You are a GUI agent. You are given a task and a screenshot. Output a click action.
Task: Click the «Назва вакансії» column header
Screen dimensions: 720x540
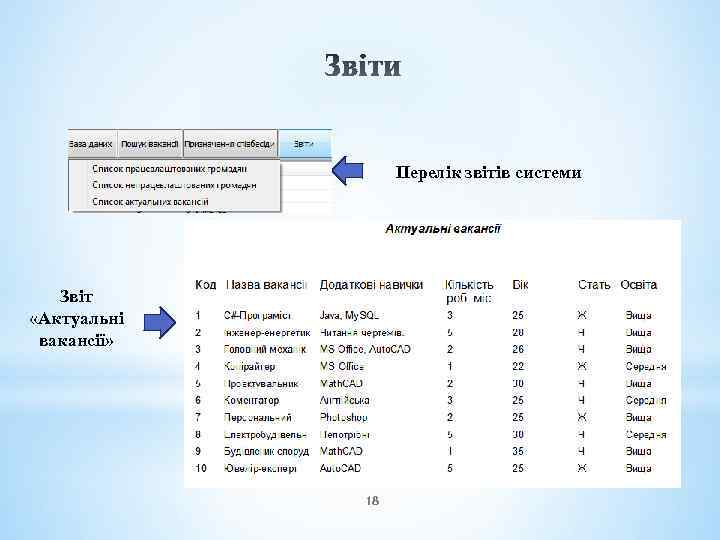click(265, 285)
